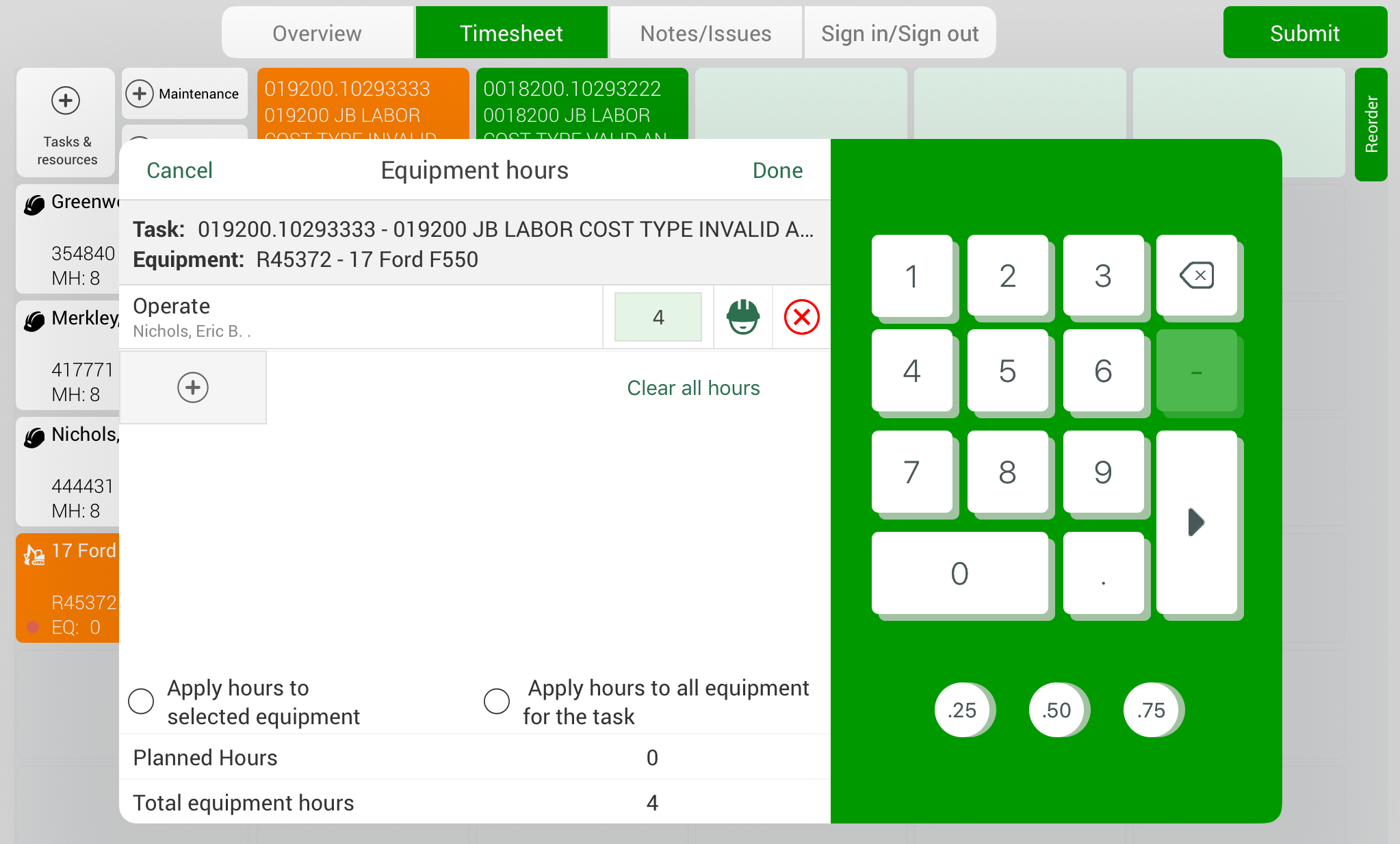
Task: Click the hours input field showing 4
Action: pos(658,317)
